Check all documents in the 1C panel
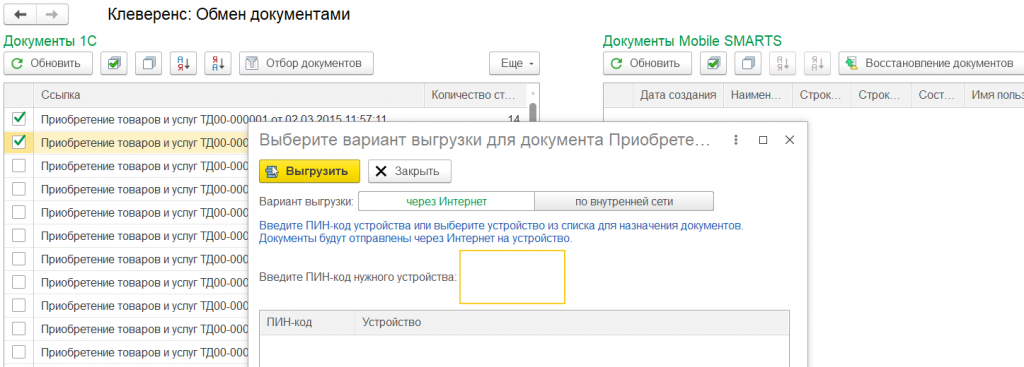The width and height of the screenshot is (1024, 367). (x=114, y=63)
